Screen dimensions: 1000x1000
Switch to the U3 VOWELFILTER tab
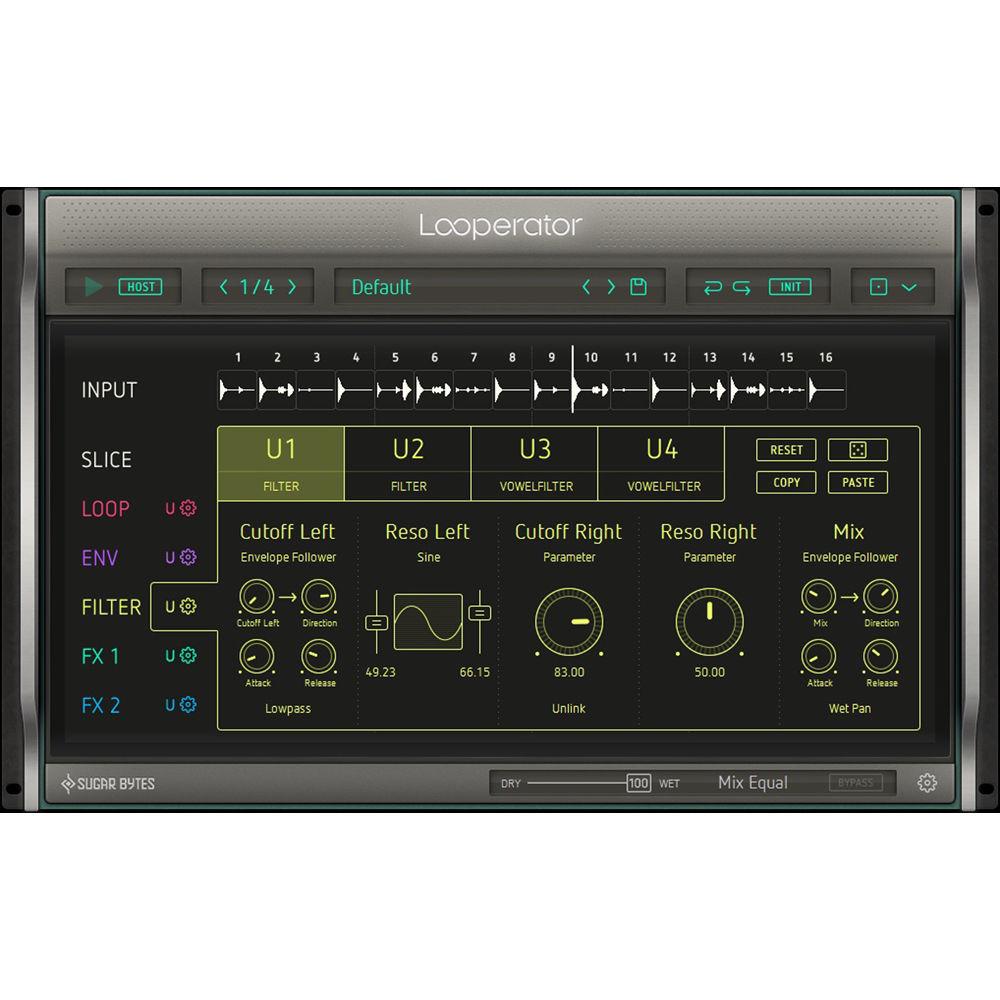point(535,463)
